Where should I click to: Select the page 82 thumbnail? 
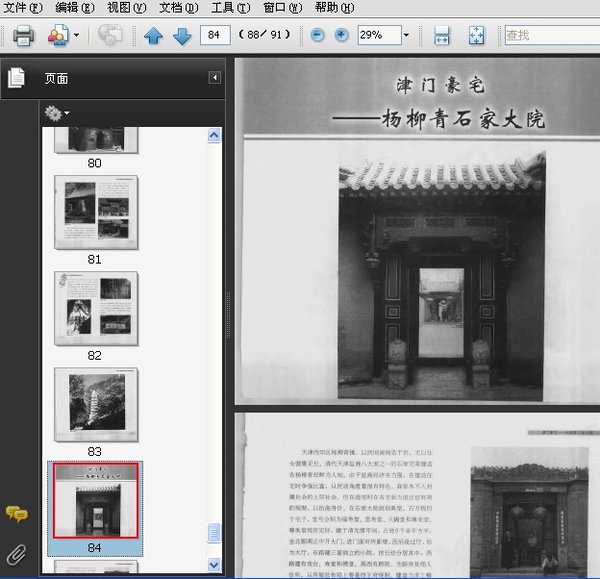pyautogui.click(x=96, y=308)
